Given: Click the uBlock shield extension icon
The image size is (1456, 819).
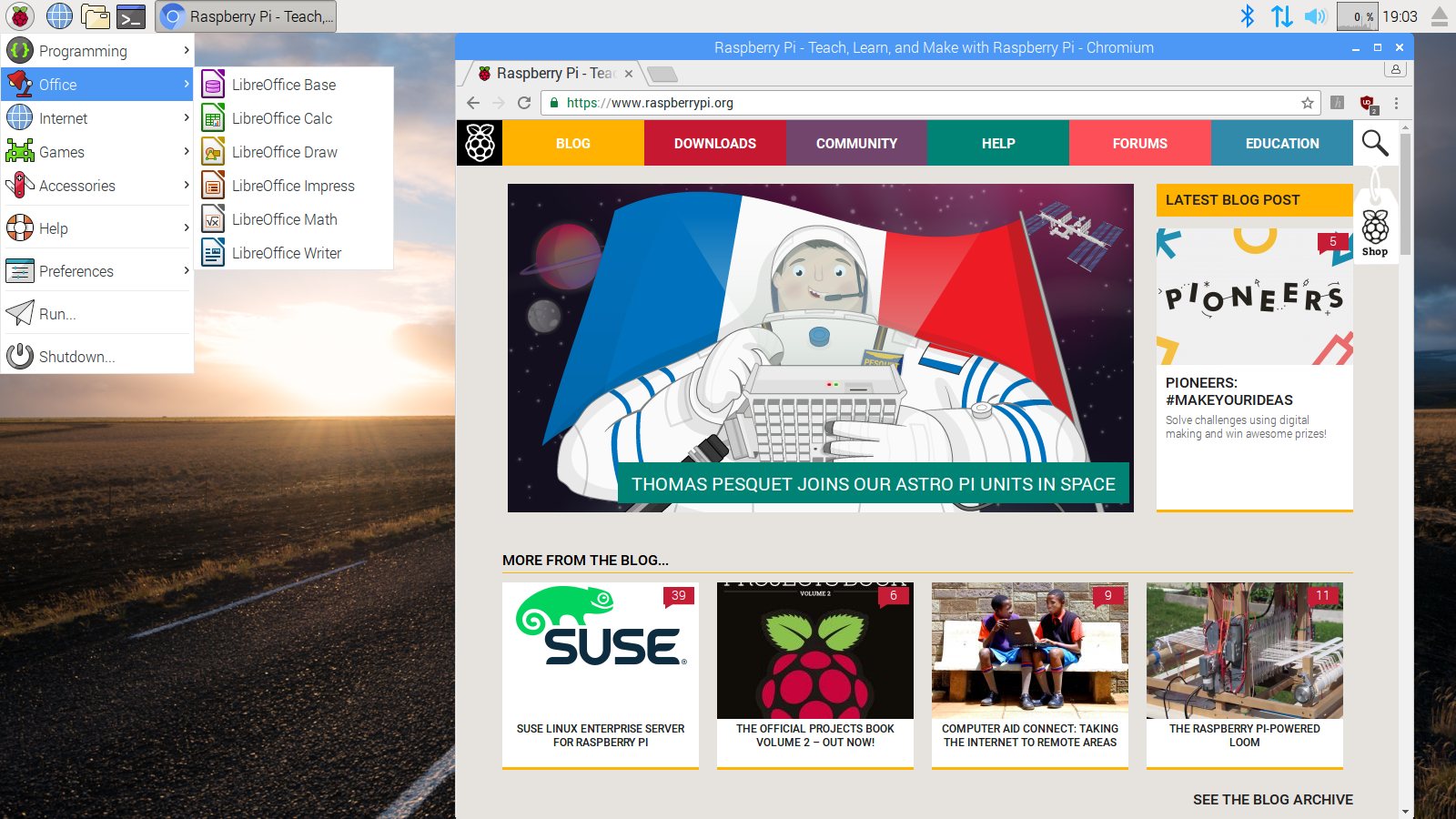Looking at the screenshot, I should coord(1368,104).
